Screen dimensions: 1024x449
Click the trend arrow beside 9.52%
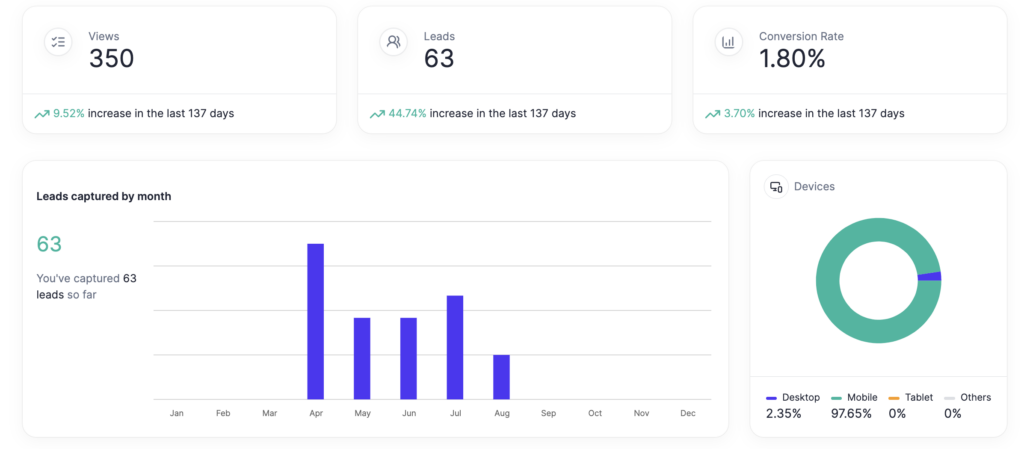[x=42, y=114]
